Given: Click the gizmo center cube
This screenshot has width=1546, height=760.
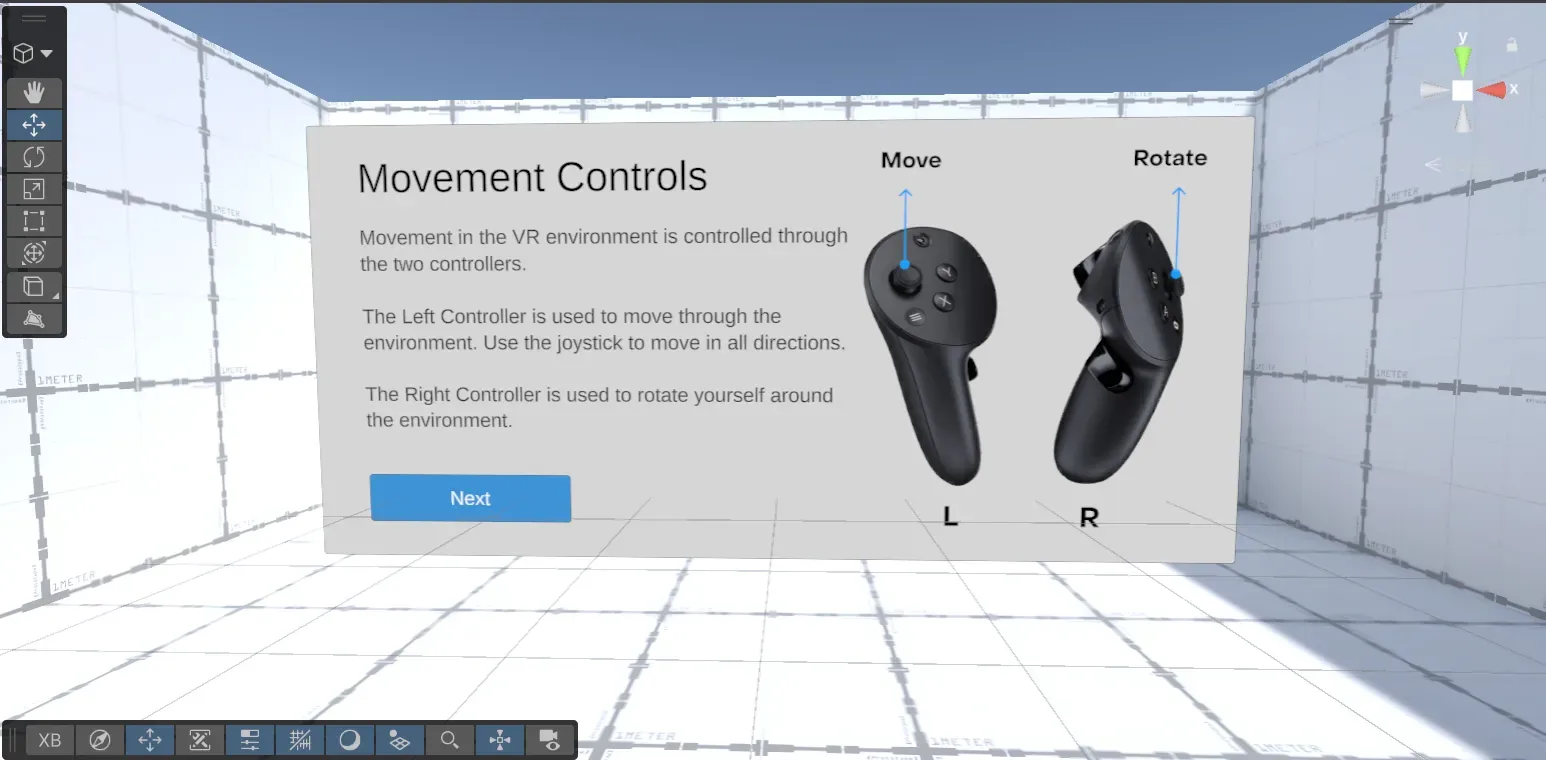Looking at the screenshot, I should click(x=1462, y=90).
